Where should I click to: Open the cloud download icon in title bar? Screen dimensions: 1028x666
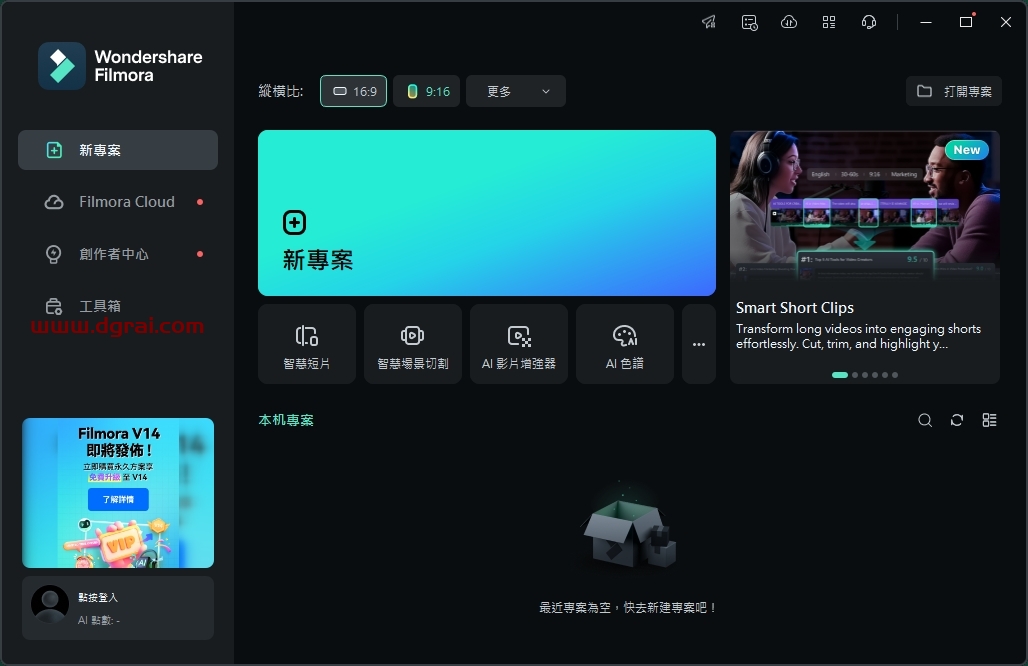point(789,22)
